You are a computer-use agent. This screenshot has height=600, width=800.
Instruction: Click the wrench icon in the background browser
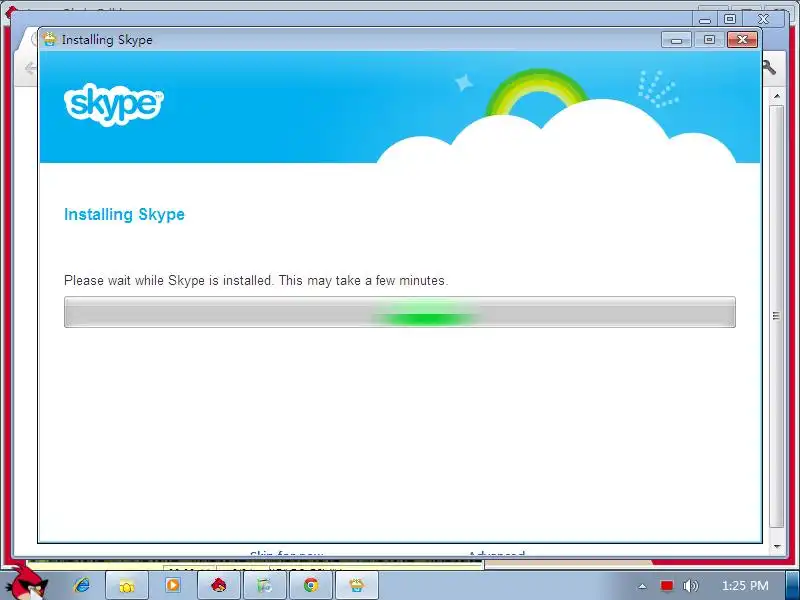click(x=769, y=67)
